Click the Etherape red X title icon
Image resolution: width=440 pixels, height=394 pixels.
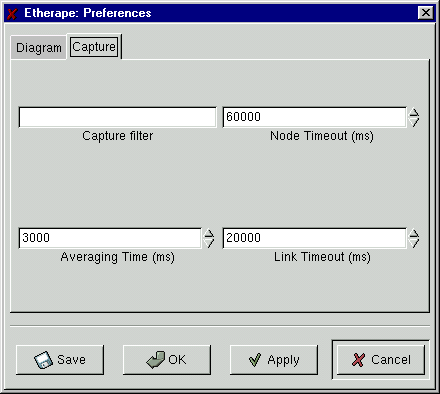[x=12, y=14]
